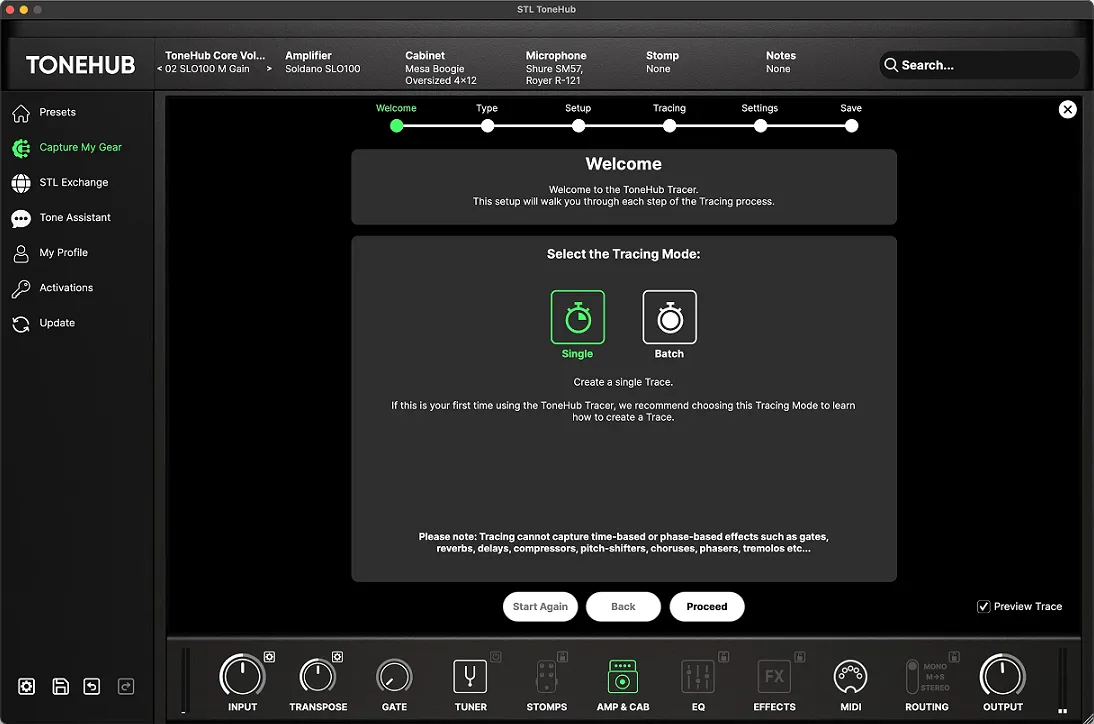Go to next preset arrow
Screen dimensions: 1094x724
[x=269, y=69]
